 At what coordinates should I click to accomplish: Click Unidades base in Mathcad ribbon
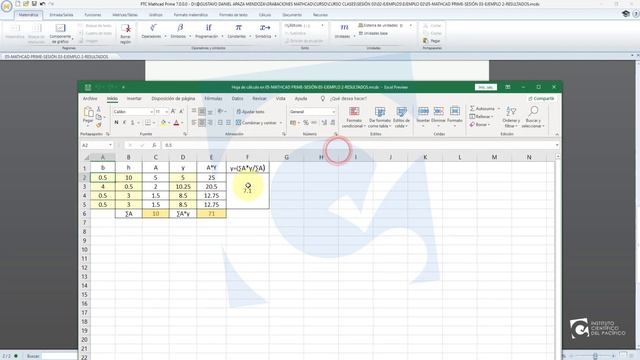tap(373, 33)
